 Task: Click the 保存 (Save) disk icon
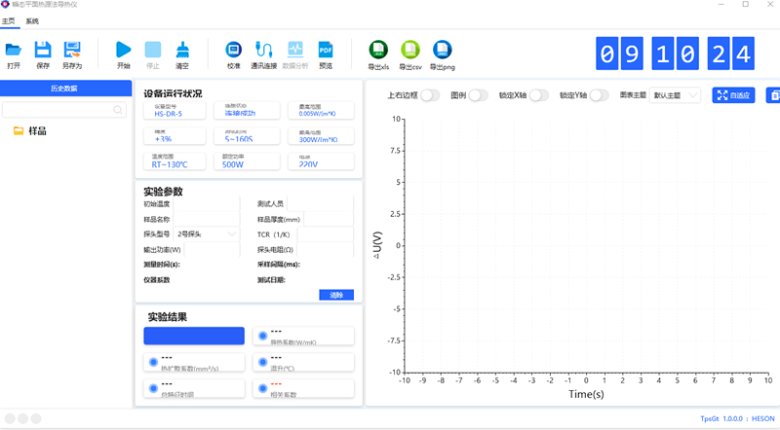[x=43, y=50]
